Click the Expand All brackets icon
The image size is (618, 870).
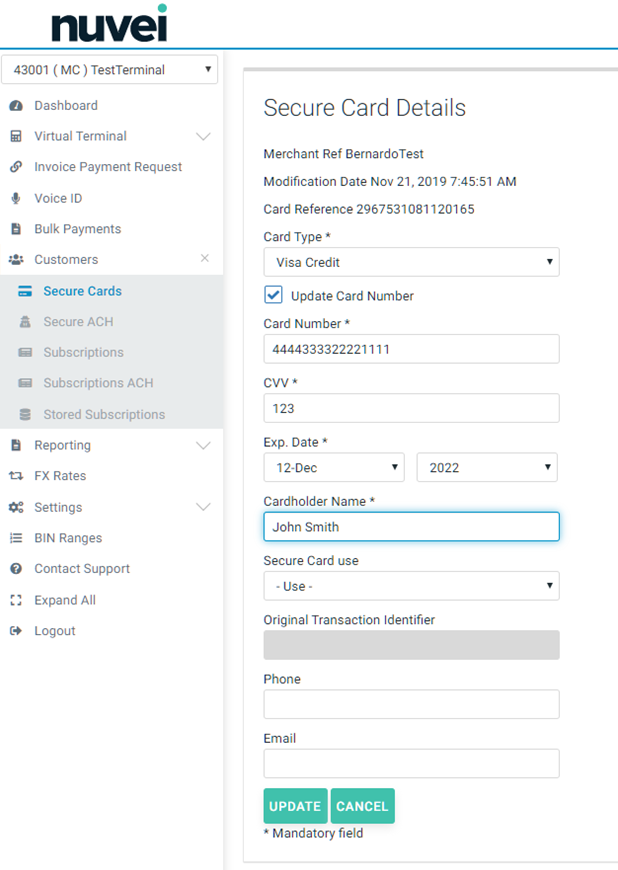(x=16, y=600)
